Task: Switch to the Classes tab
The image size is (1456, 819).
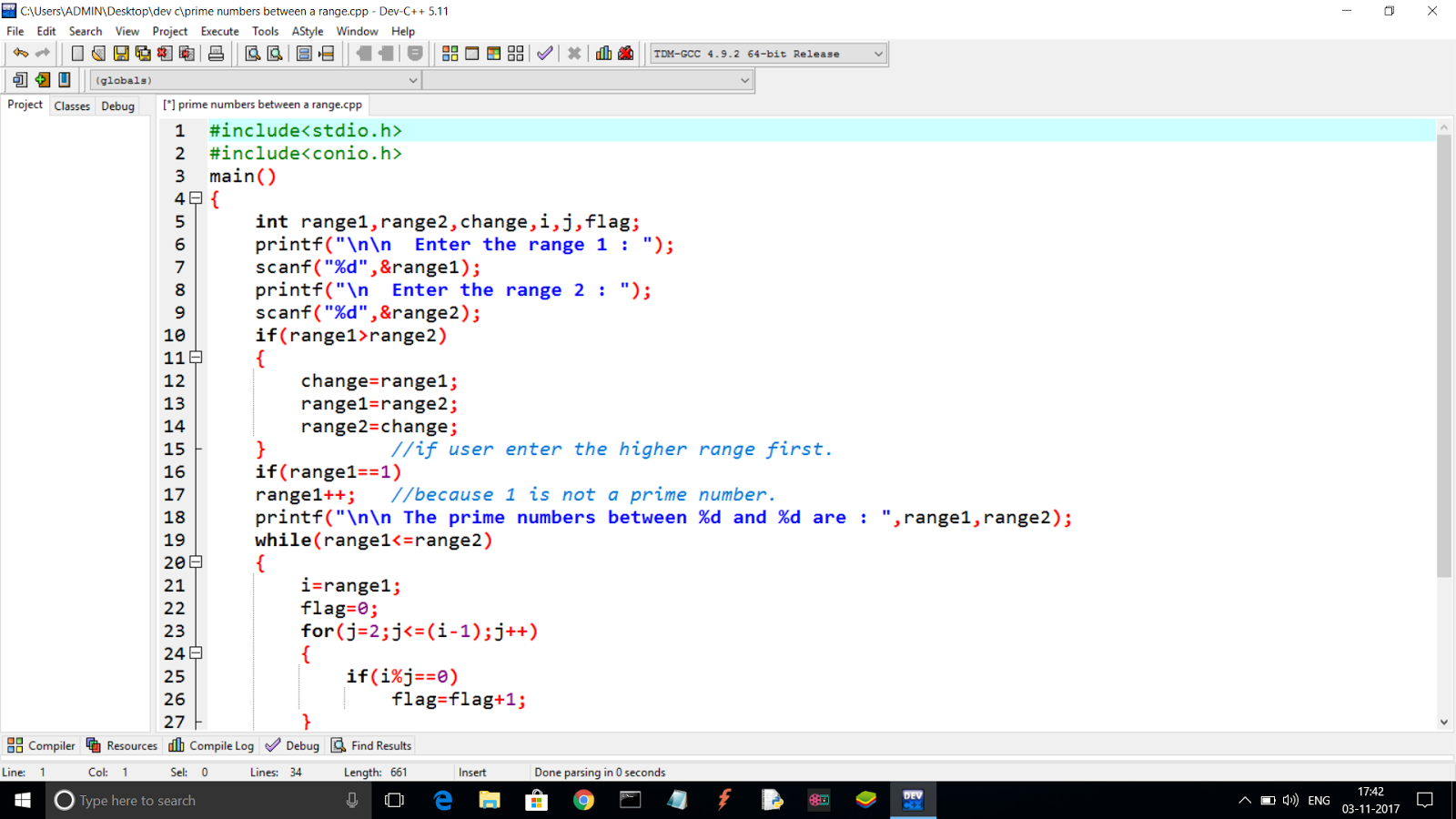Action: [x=71, y=106]
